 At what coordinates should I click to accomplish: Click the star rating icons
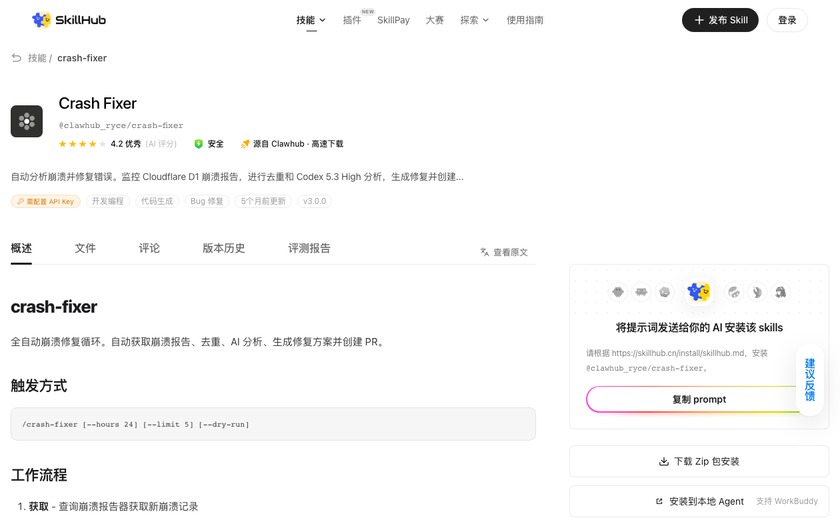(x=82, y=144)
